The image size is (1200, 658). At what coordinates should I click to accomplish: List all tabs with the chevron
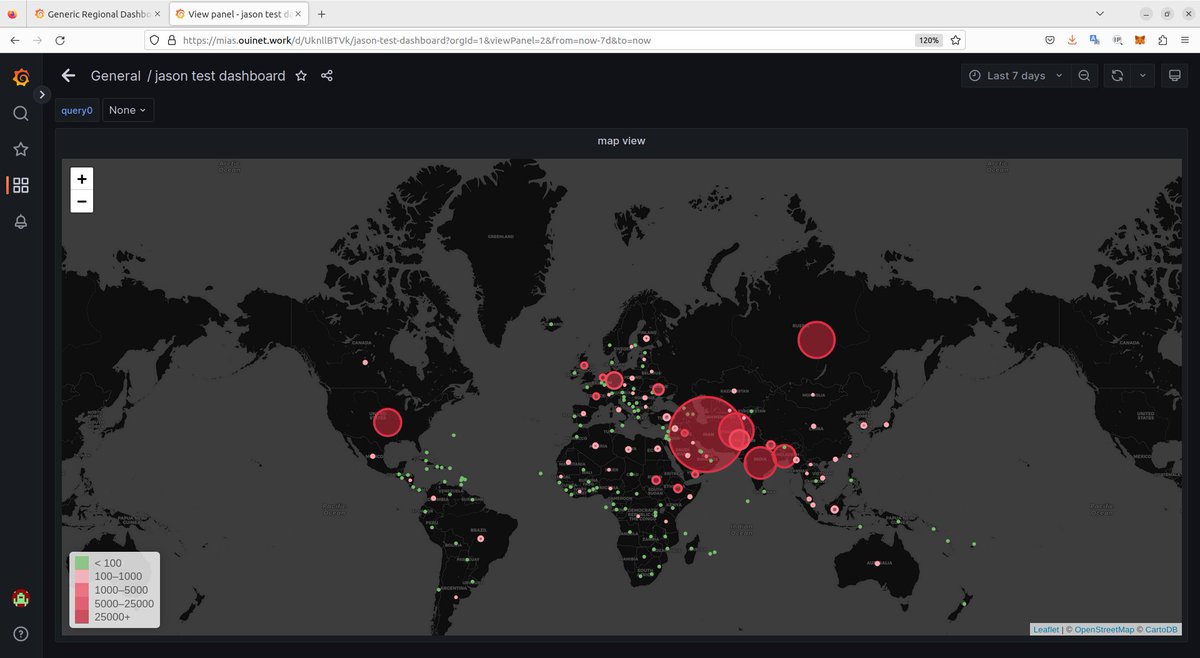[x=1100, y=14]
